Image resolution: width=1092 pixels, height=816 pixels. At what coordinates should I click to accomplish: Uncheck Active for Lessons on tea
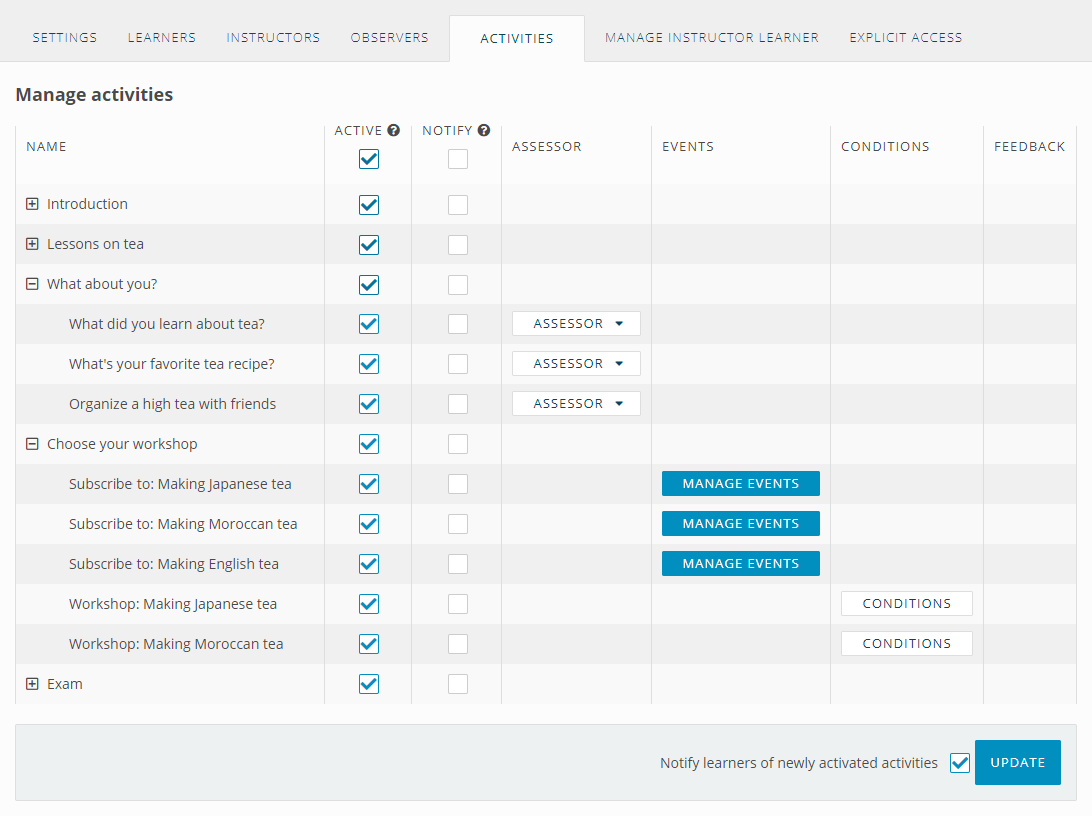click(369, 245)
